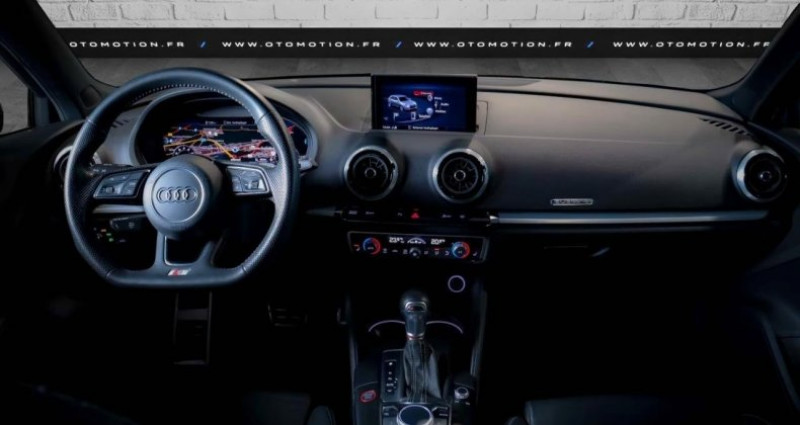The height and width of the screenshot is (425, 800).
Task: Open the far-right passenger air vent
Action: pos(764,175)
